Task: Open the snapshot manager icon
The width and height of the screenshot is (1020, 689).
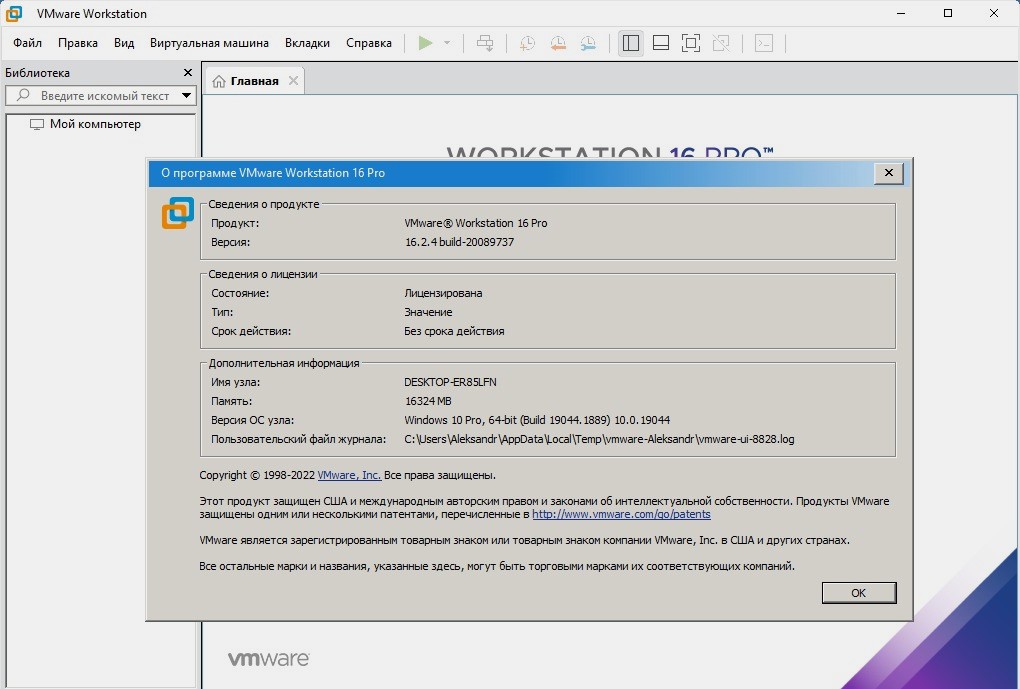Action: pos(588,44)
